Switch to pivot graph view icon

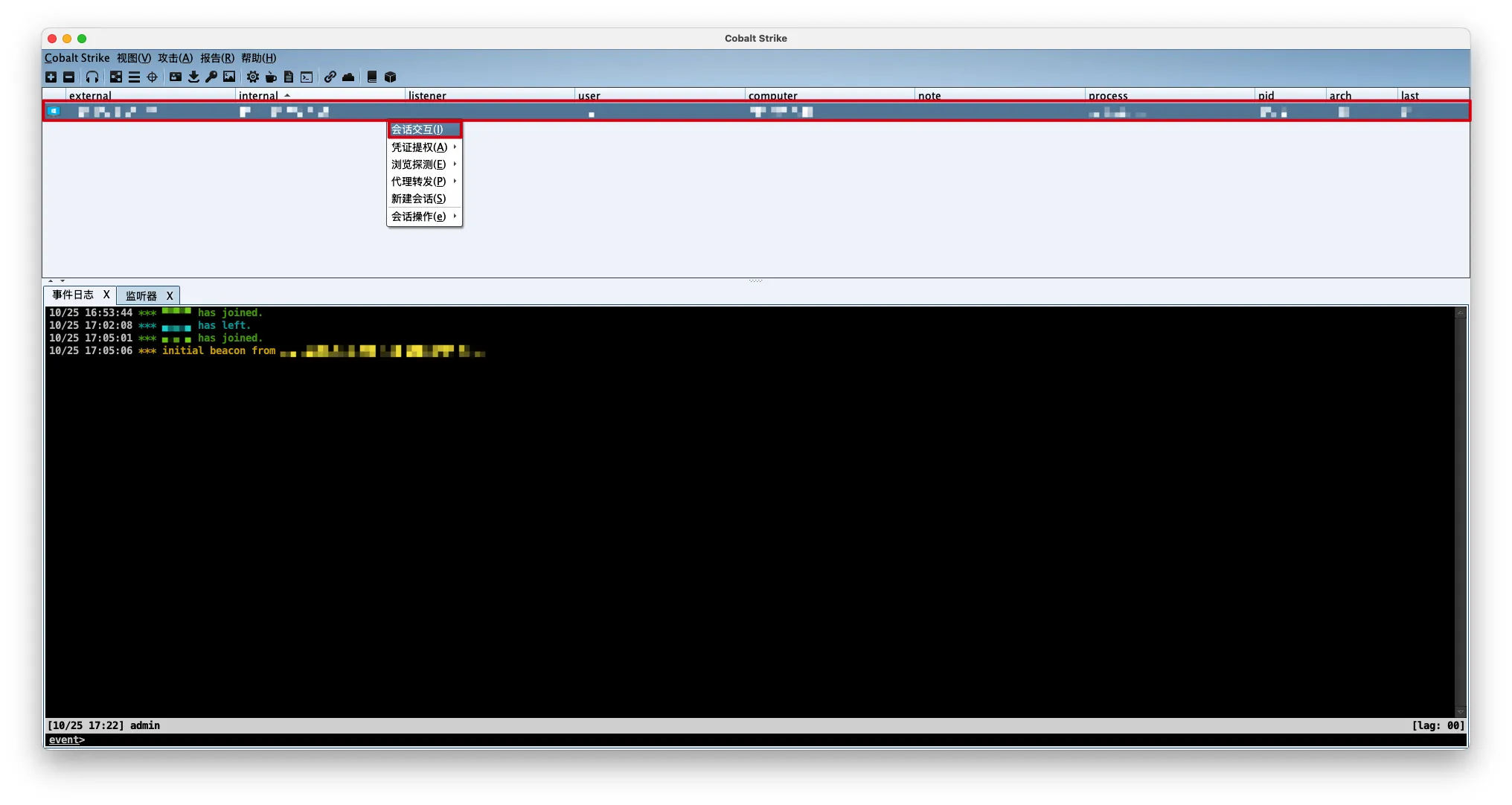[x=116, y=77]
